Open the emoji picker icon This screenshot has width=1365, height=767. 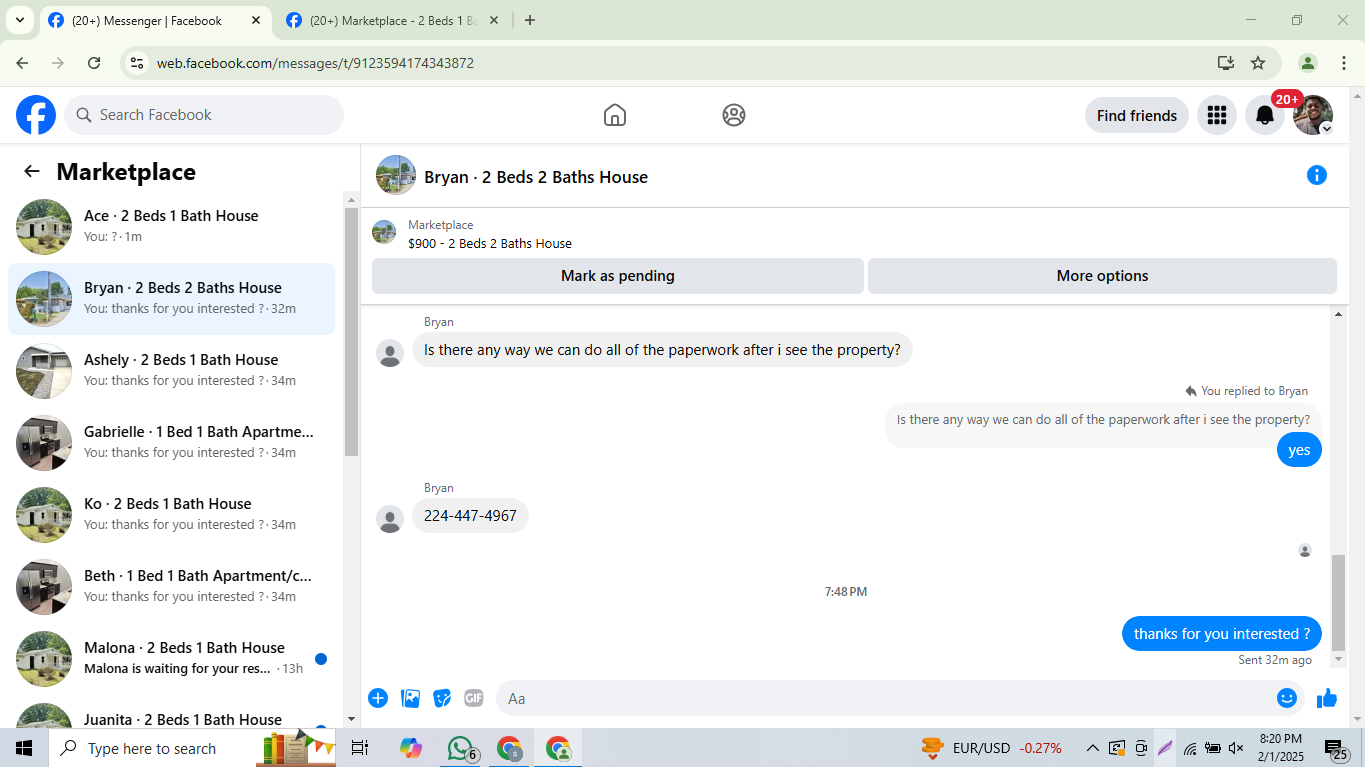pyautogui.click(x=1287, y=698)
